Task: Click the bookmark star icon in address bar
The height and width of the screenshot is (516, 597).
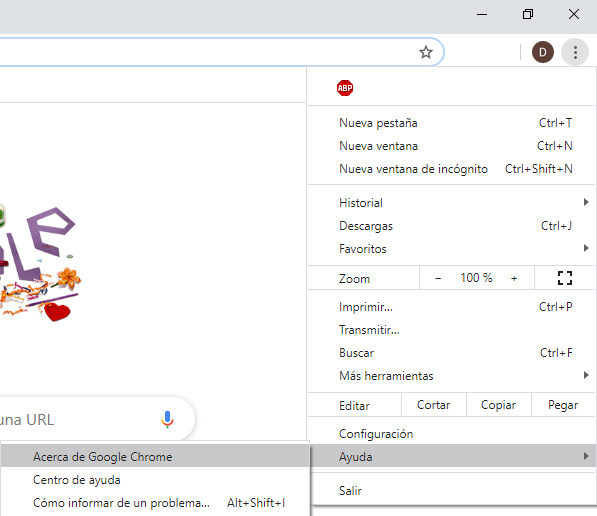Action: 426,52
